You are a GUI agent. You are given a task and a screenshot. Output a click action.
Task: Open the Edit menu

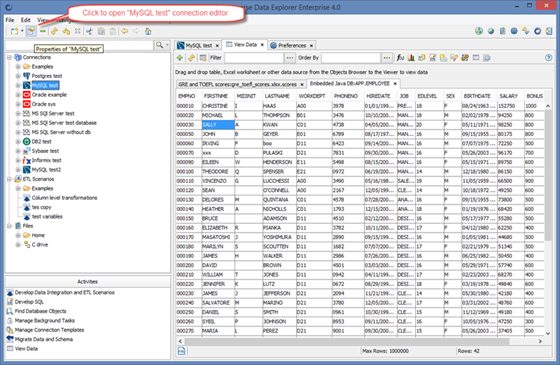click(25, 20)
